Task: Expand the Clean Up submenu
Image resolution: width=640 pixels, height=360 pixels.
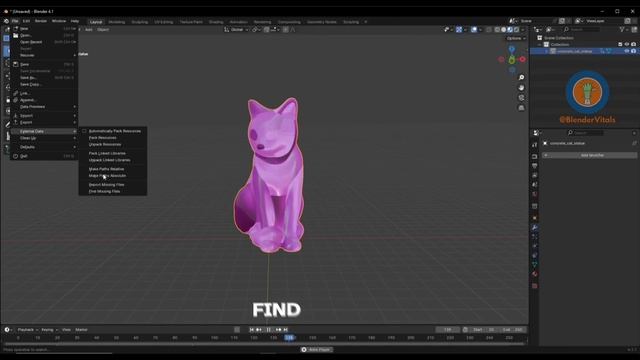Action: point(44,138)
